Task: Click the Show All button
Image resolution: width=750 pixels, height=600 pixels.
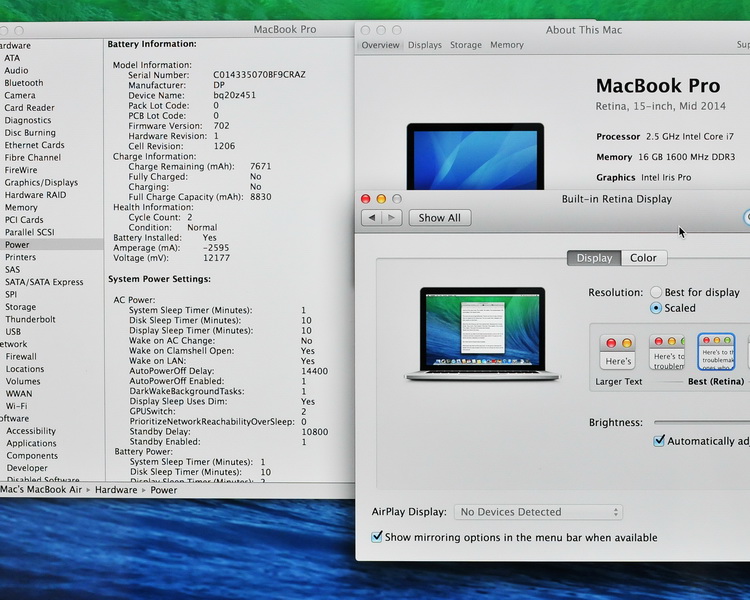Action: tap(440, 218)
